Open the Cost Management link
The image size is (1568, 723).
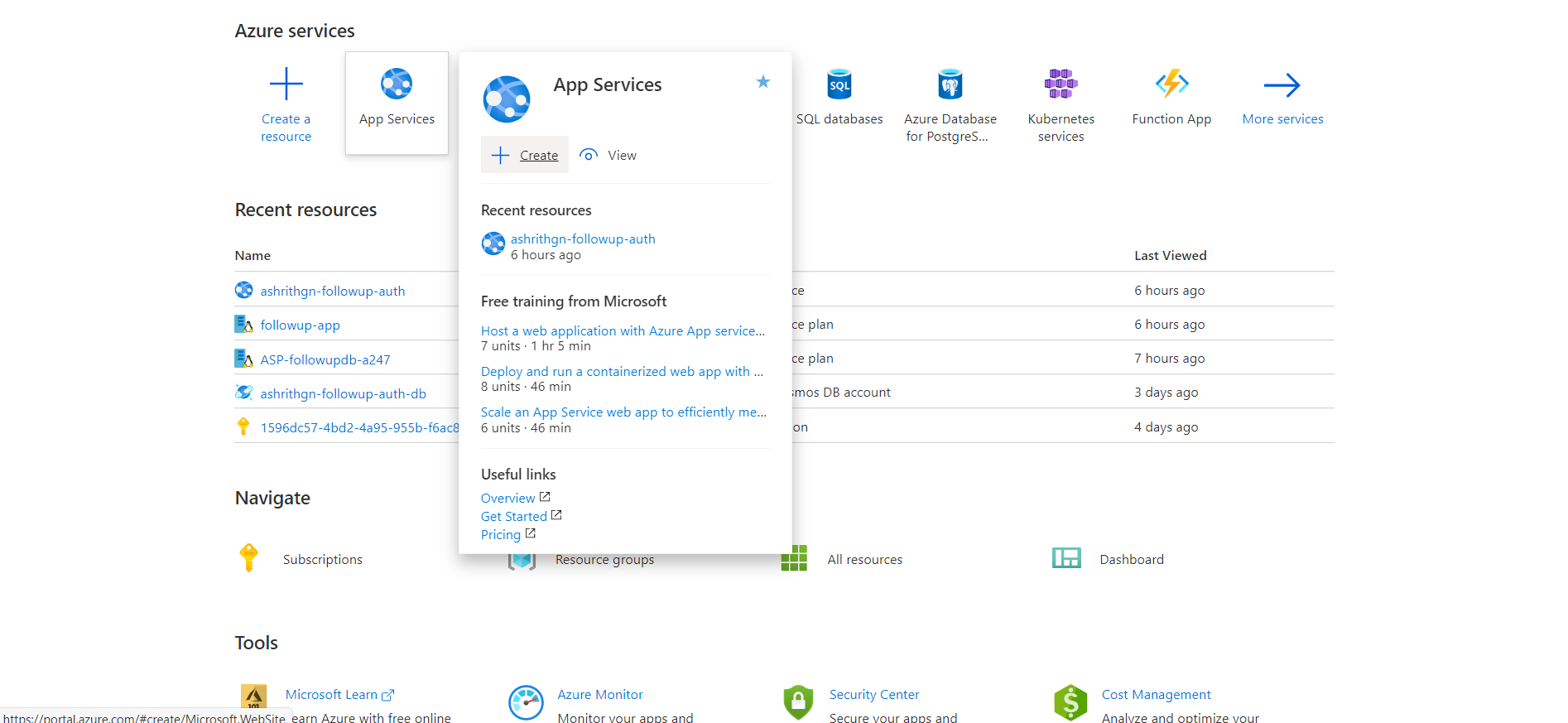click(x=1156, y=694)
